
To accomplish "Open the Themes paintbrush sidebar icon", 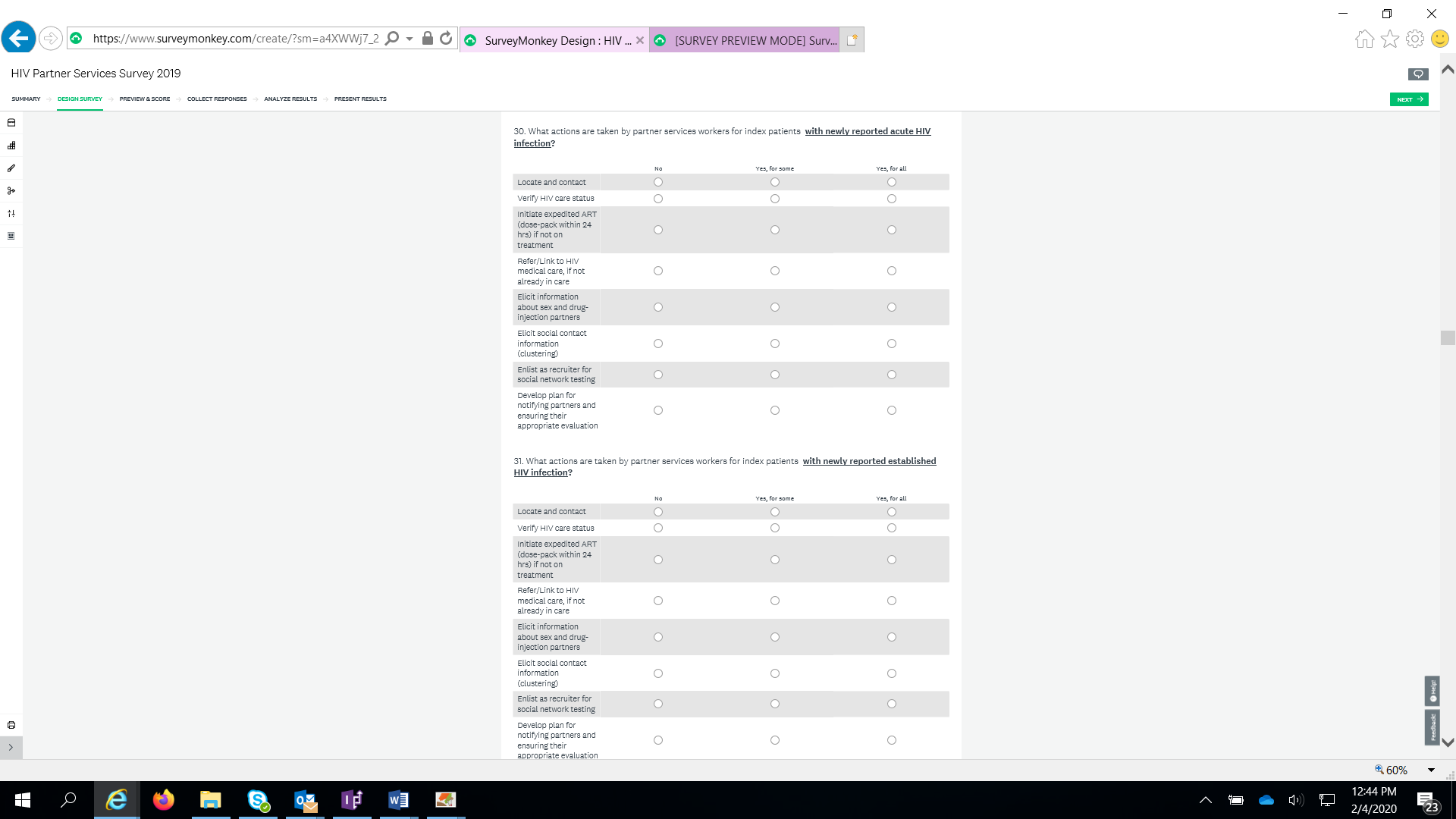I will (11, 168).
